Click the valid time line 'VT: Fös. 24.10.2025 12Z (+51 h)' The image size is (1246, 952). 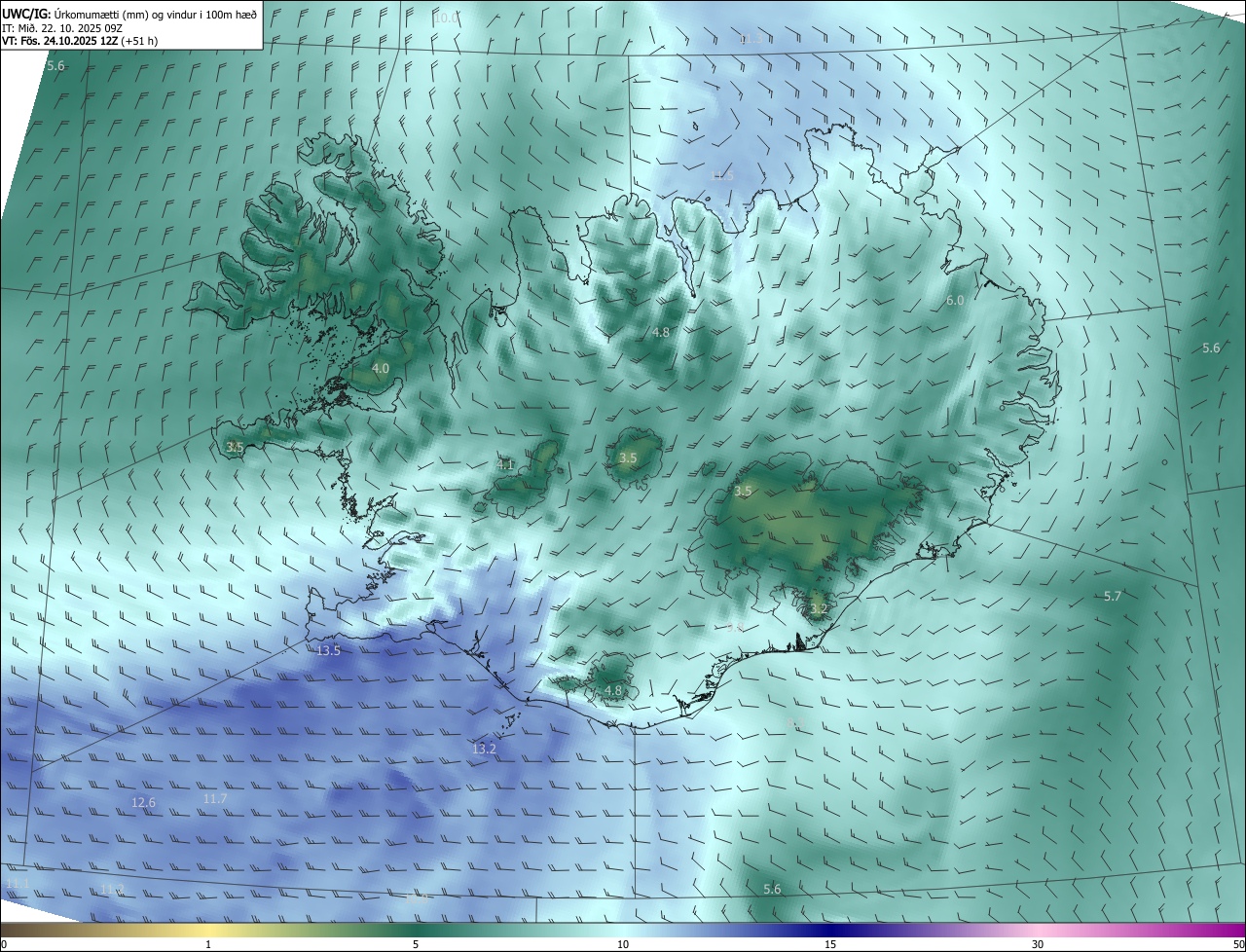(x=79, y=41)
